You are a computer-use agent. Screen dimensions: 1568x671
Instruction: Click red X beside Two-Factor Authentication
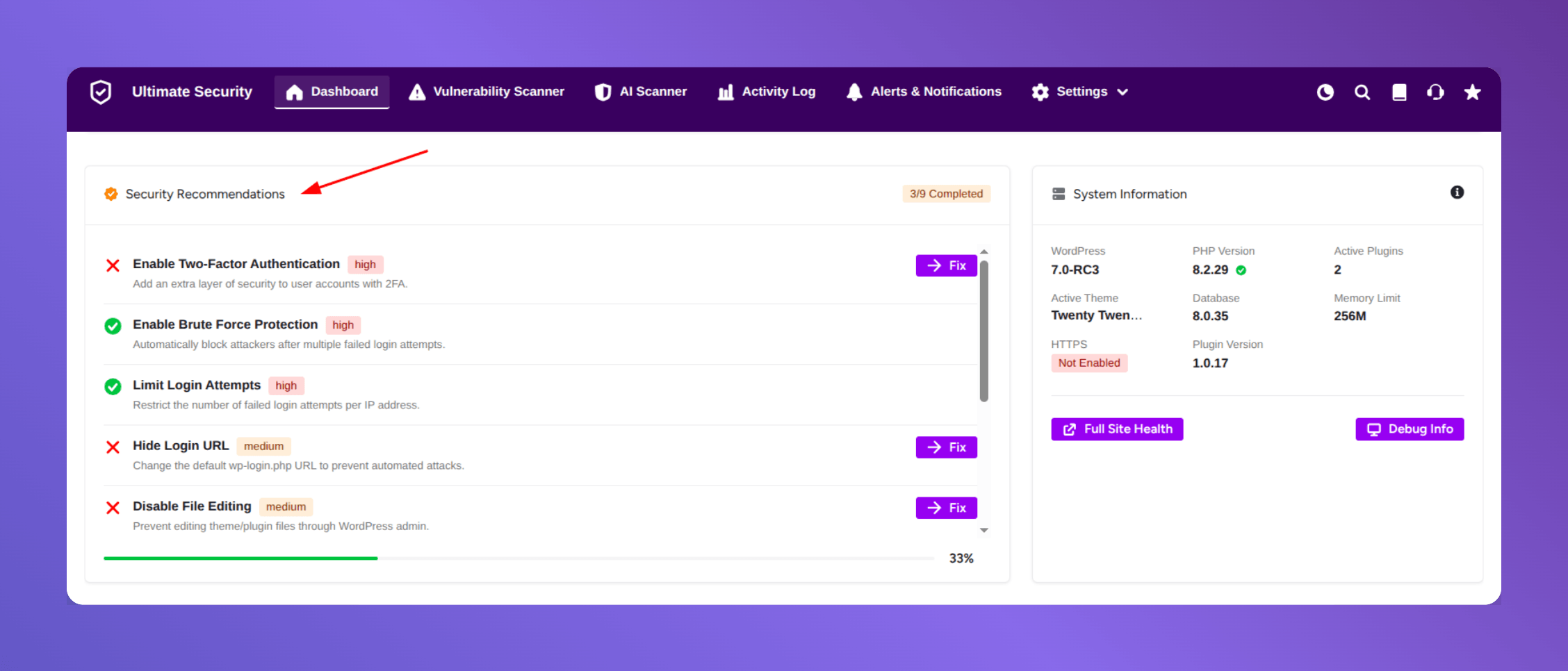coord(113,265)
